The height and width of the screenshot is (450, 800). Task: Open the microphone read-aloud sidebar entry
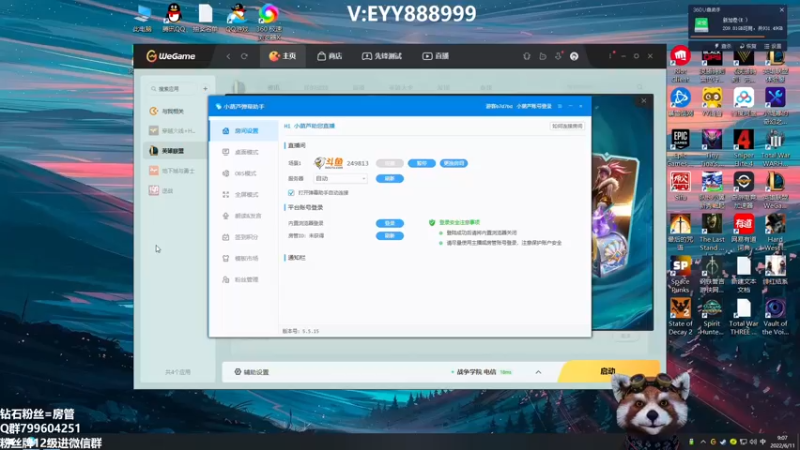[243, 216]
